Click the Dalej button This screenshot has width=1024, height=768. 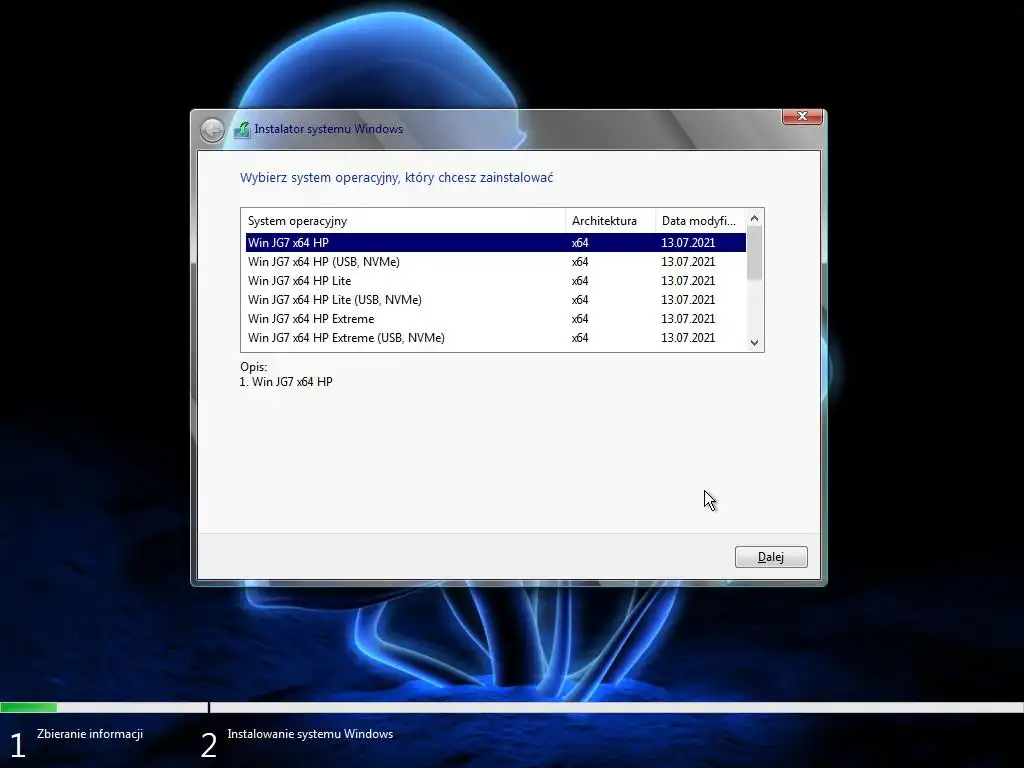[771, 557]
